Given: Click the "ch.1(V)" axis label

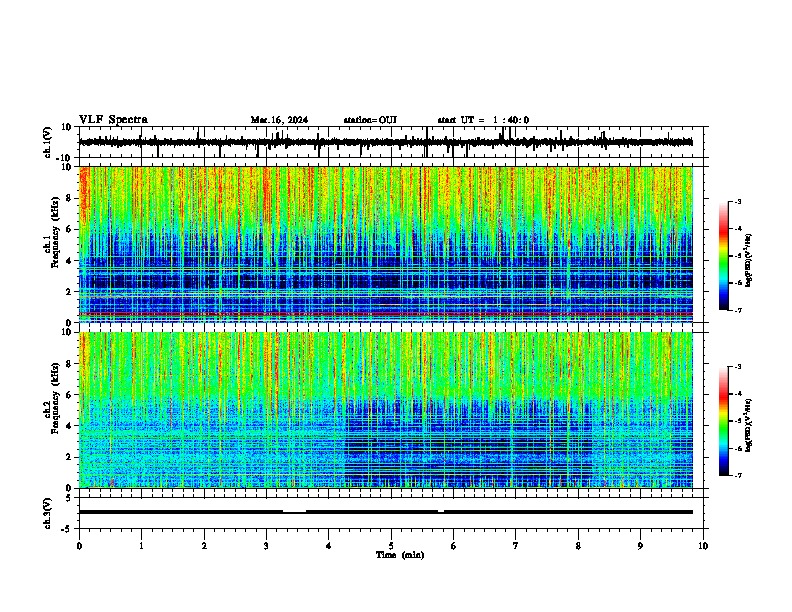Looking at the screenshot, I should point(48,142).
